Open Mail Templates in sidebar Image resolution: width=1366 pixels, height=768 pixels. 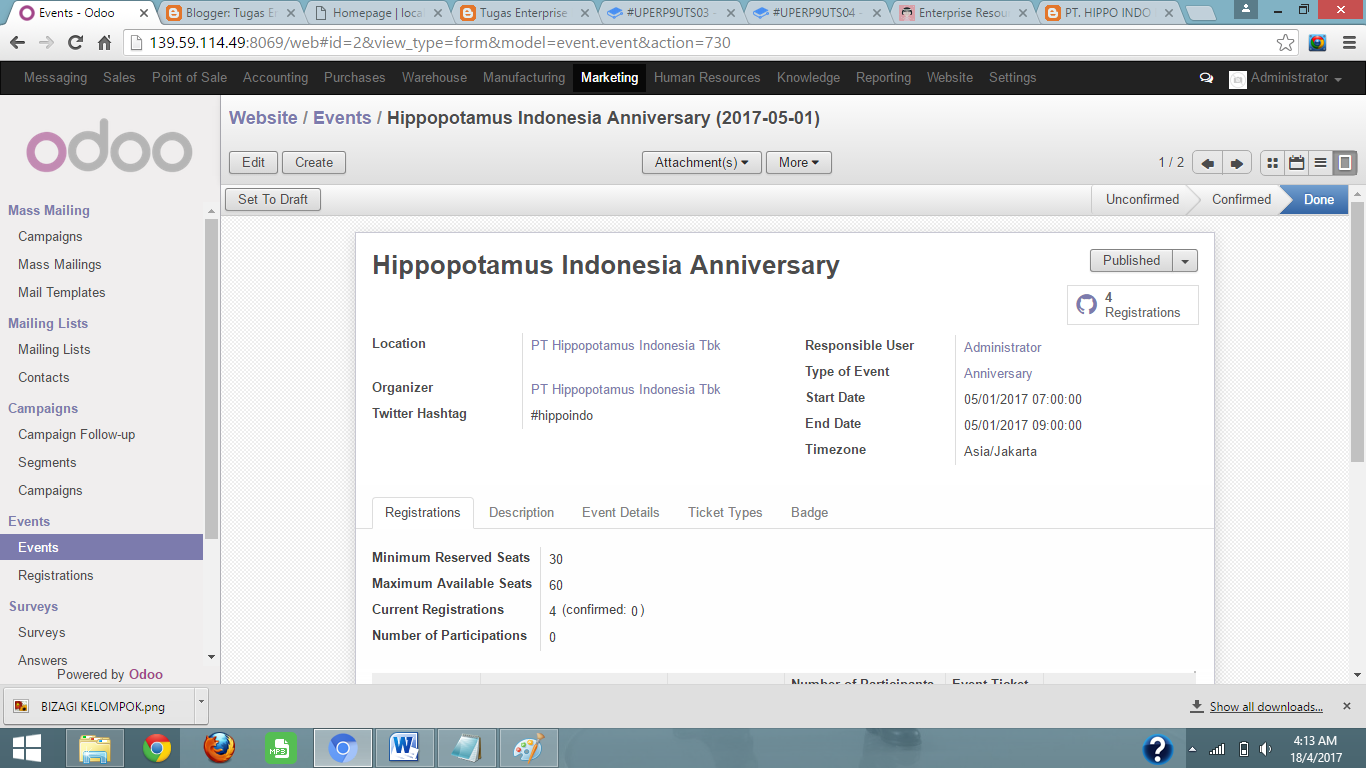[x=62, y=293]
